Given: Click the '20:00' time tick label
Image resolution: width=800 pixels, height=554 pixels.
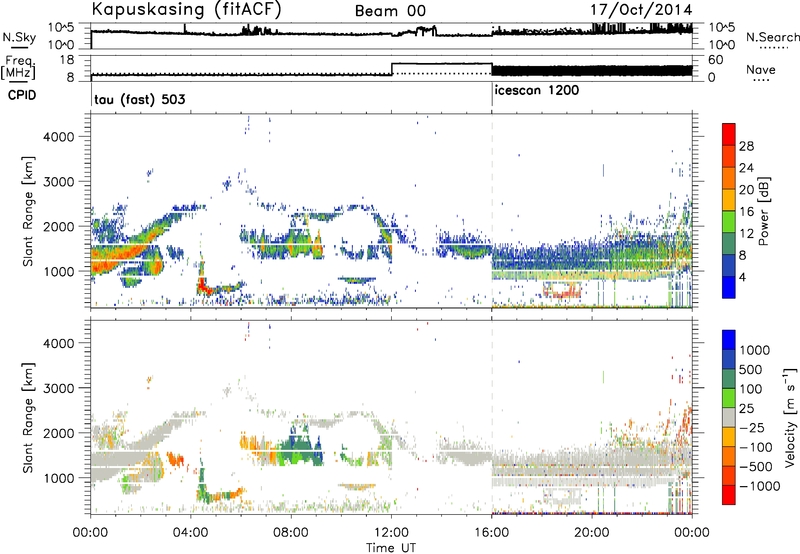Looking at the screenshot, I should (592, 533).
